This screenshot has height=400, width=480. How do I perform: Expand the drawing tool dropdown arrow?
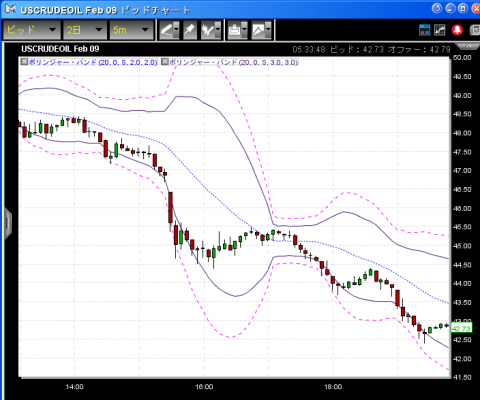(177, 30)
